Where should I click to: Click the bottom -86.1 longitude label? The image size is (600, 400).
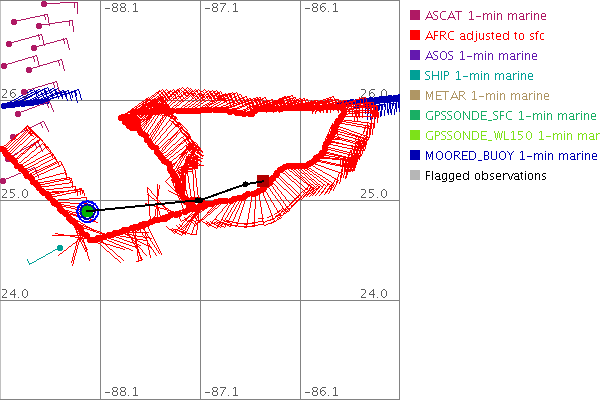click(x=325, y=393)
